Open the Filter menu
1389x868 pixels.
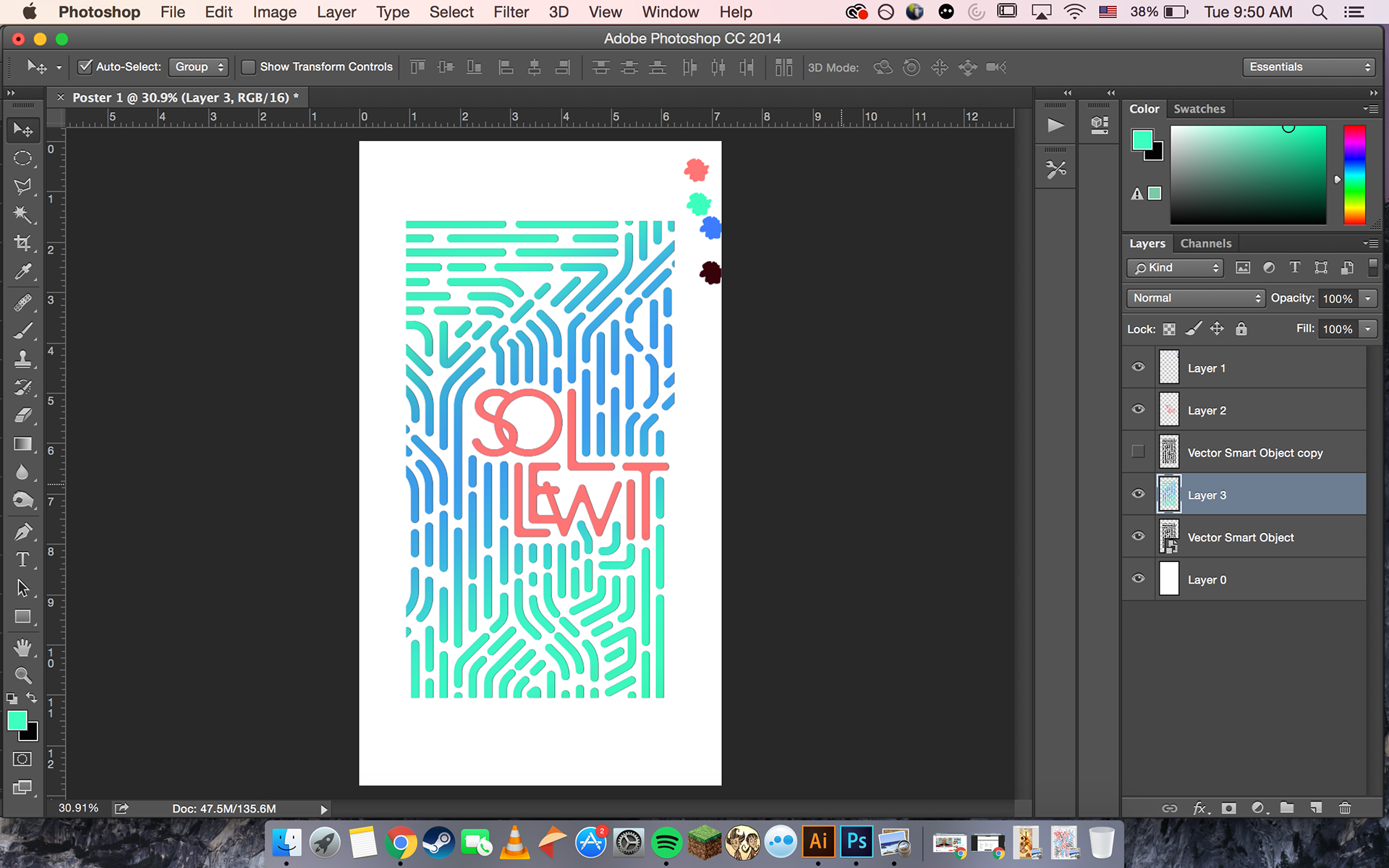[511, 12]
